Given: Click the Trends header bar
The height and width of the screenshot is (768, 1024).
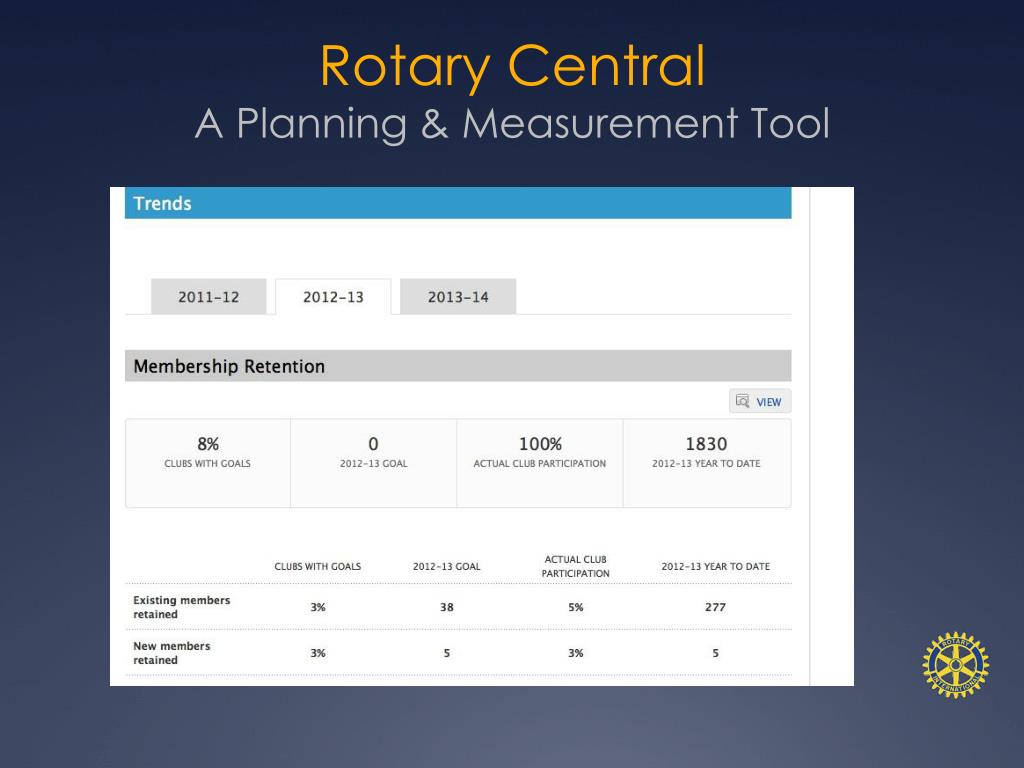Looking at the screenshot, I should pos(458,203).
